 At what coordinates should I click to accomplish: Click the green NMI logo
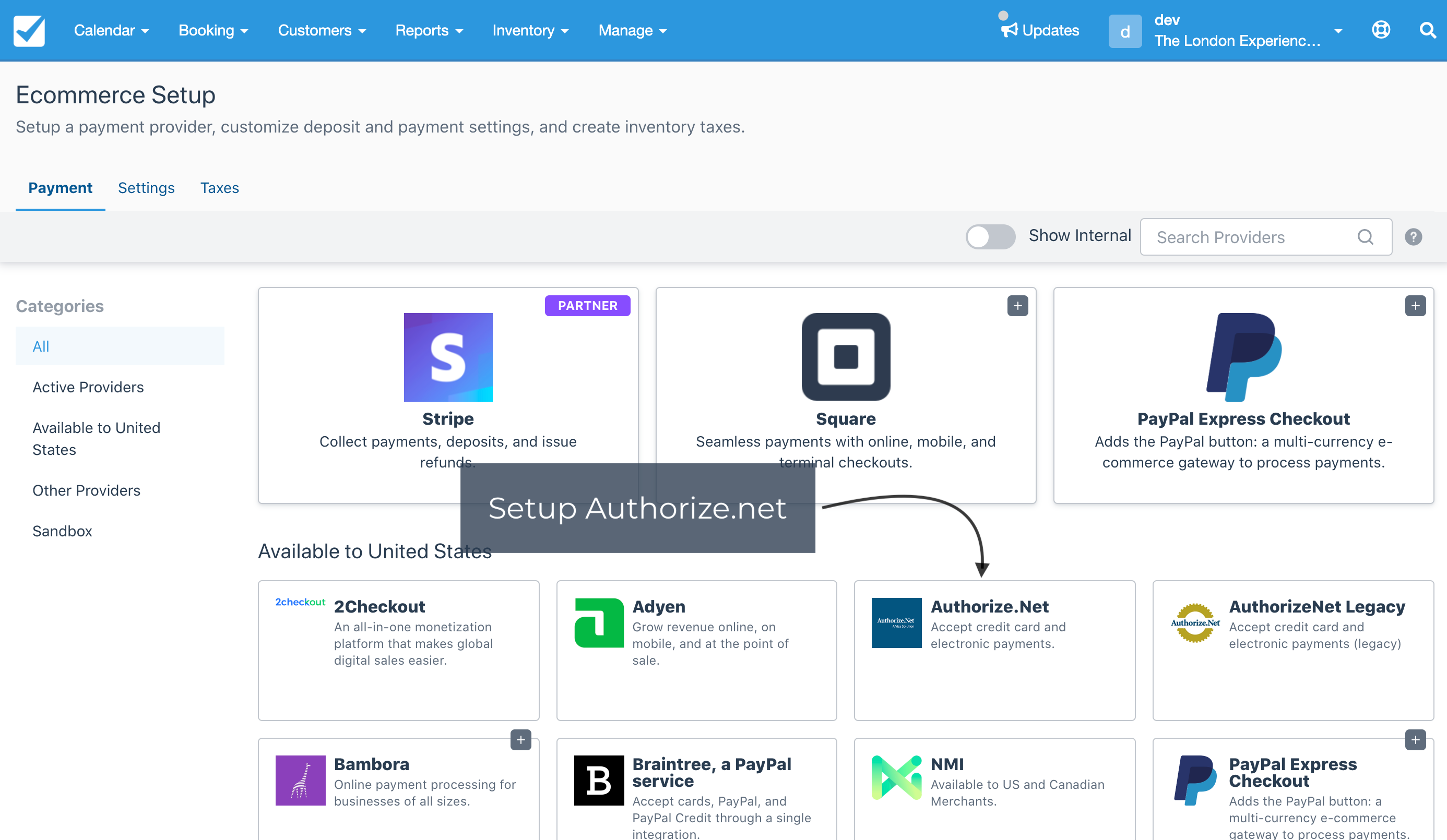pos(896,778)
